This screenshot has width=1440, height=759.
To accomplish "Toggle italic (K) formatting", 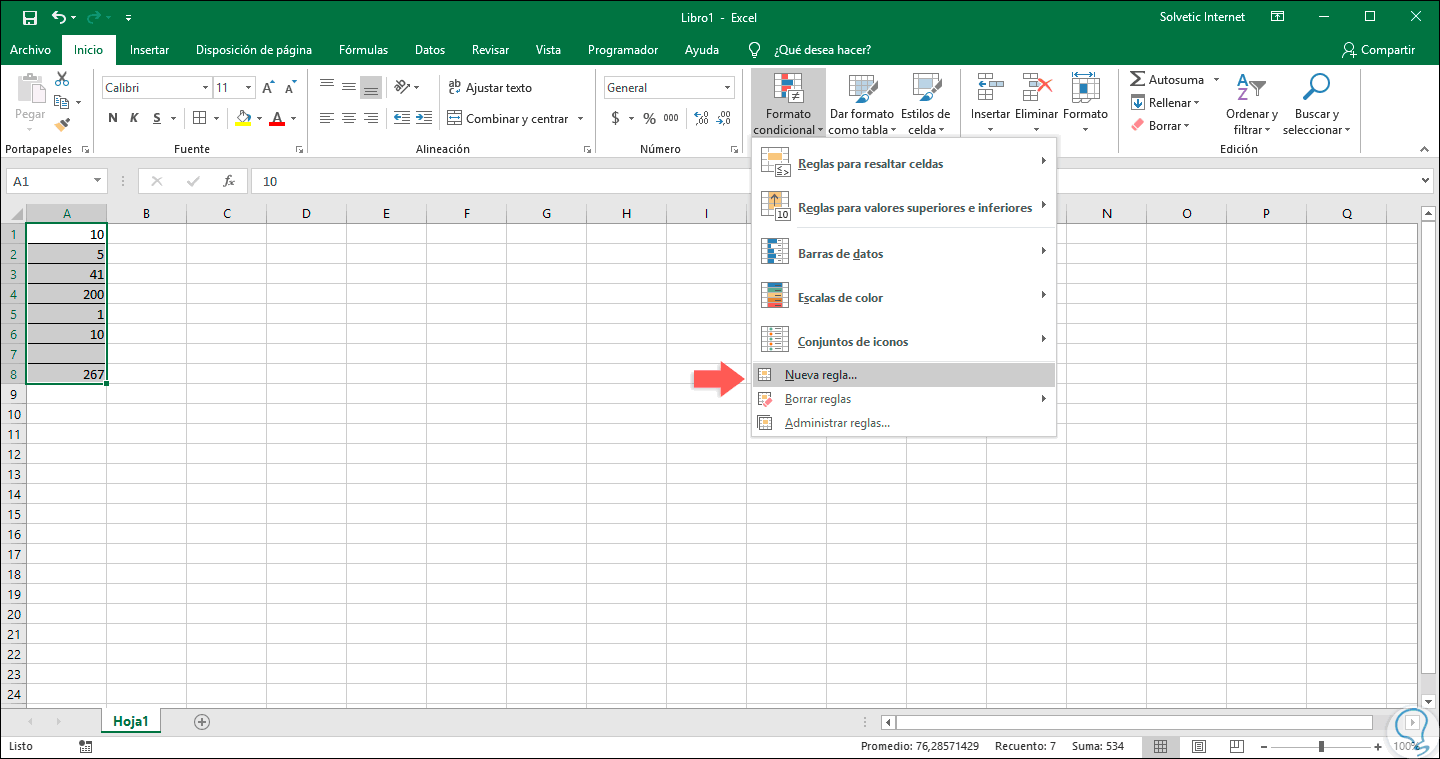I will (x=135, y=118).
